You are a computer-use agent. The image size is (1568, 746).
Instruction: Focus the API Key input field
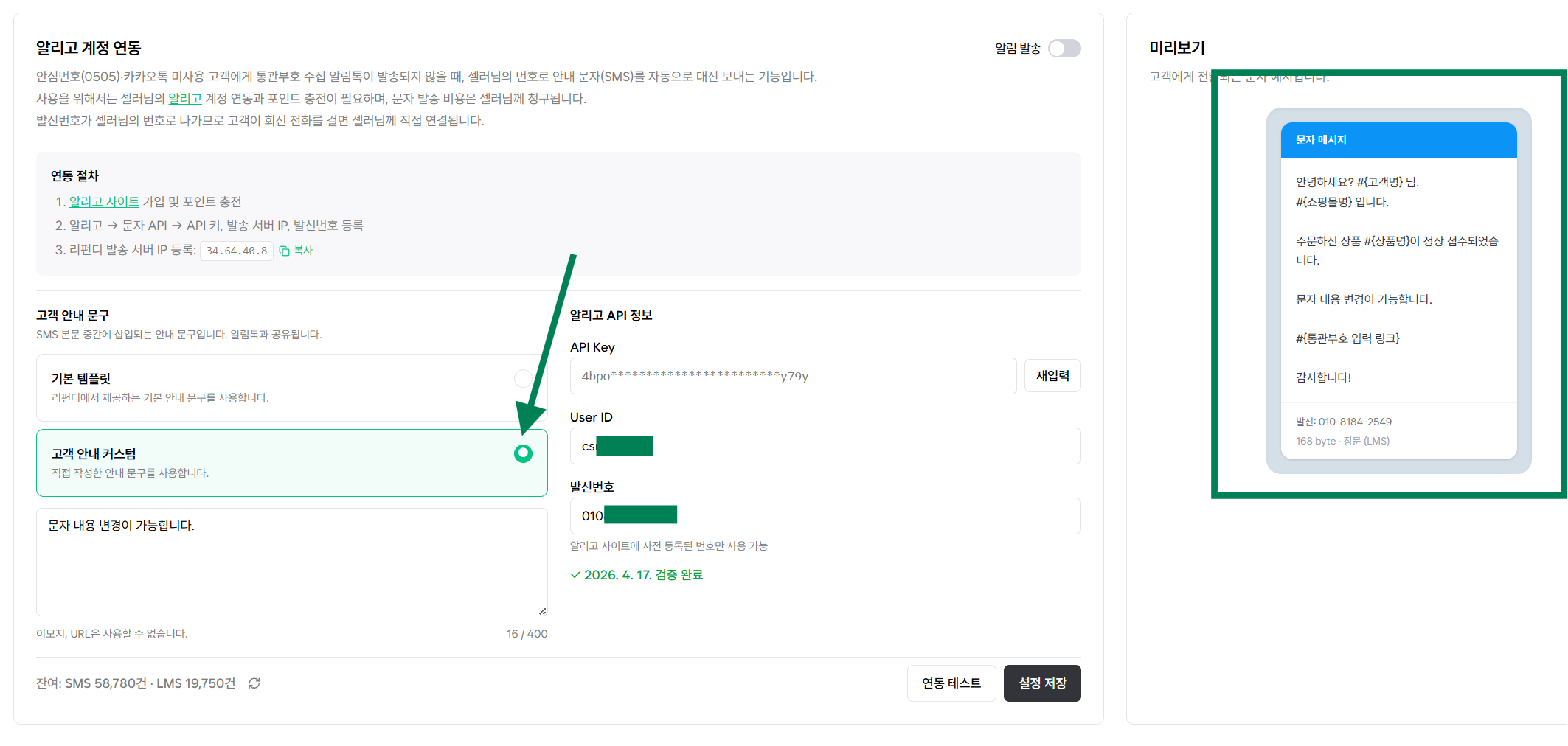[793, 376]
